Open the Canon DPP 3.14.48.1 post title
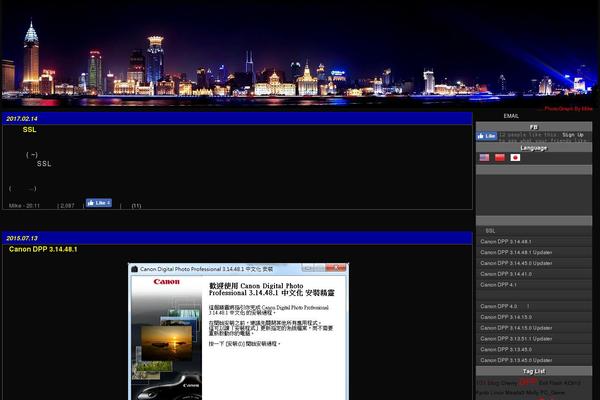Screen dimensions: 600x400 43,249
